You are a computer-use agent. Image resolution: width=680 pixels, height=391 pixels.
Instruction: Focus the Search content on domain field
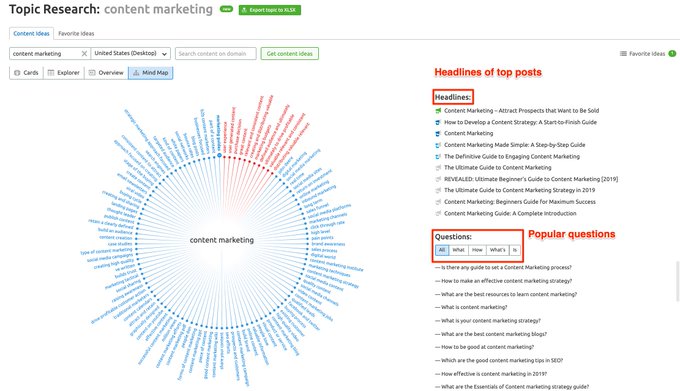(x=216, y=54)
